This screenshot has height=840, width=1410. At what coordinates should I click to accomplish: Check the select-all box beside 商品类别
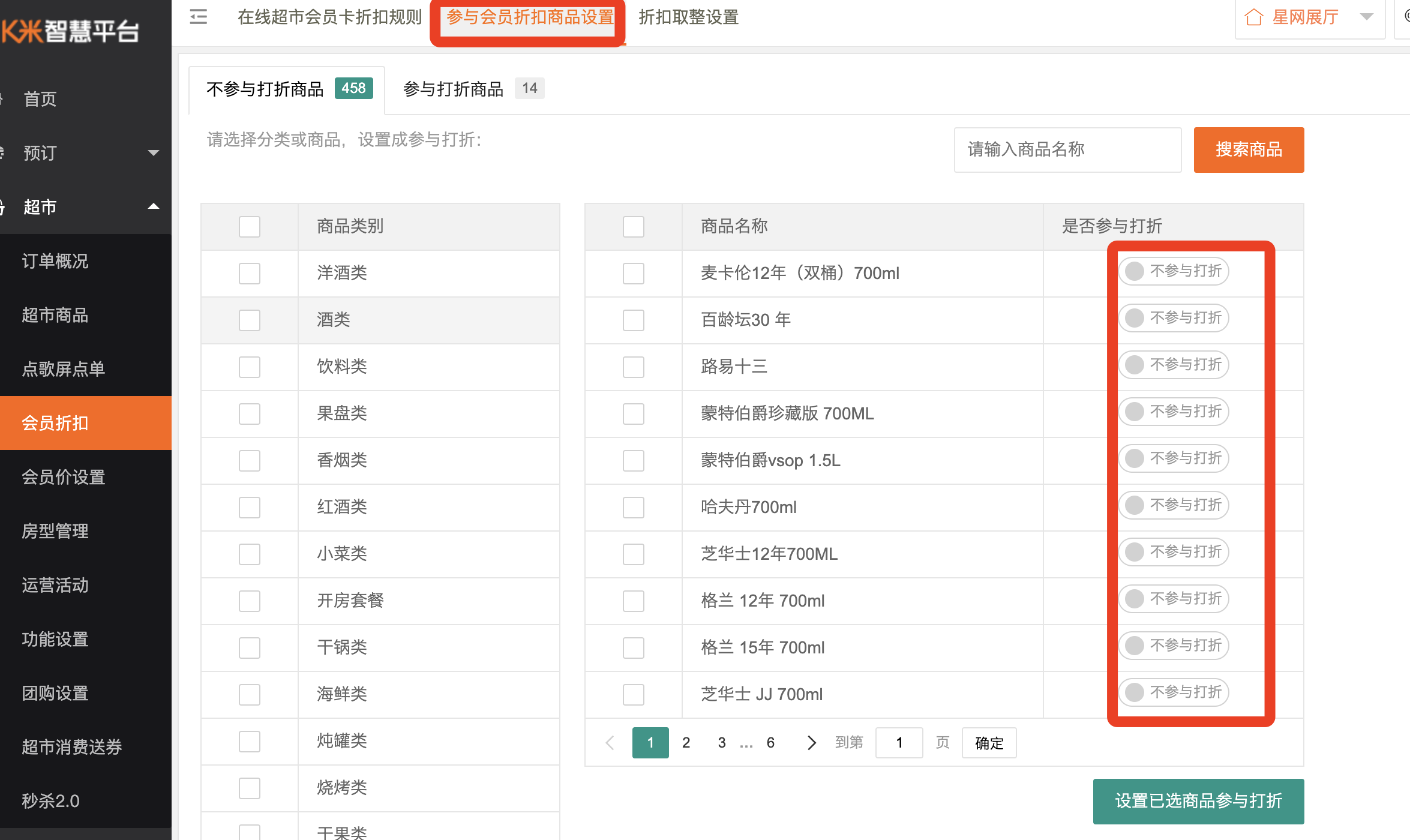click(x=250, y=227)
